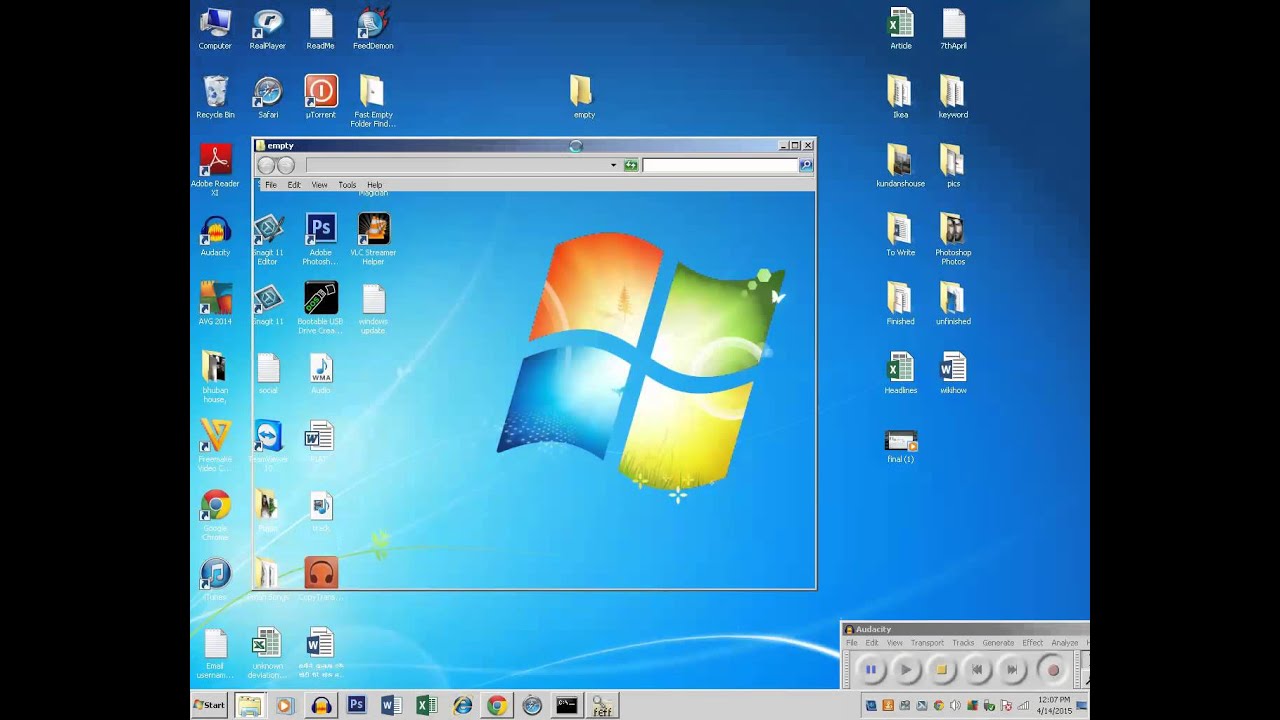Select the Ikea folder on desktop
The image size is (1280, 720).
pyautogui.click(x=900, y=97)
